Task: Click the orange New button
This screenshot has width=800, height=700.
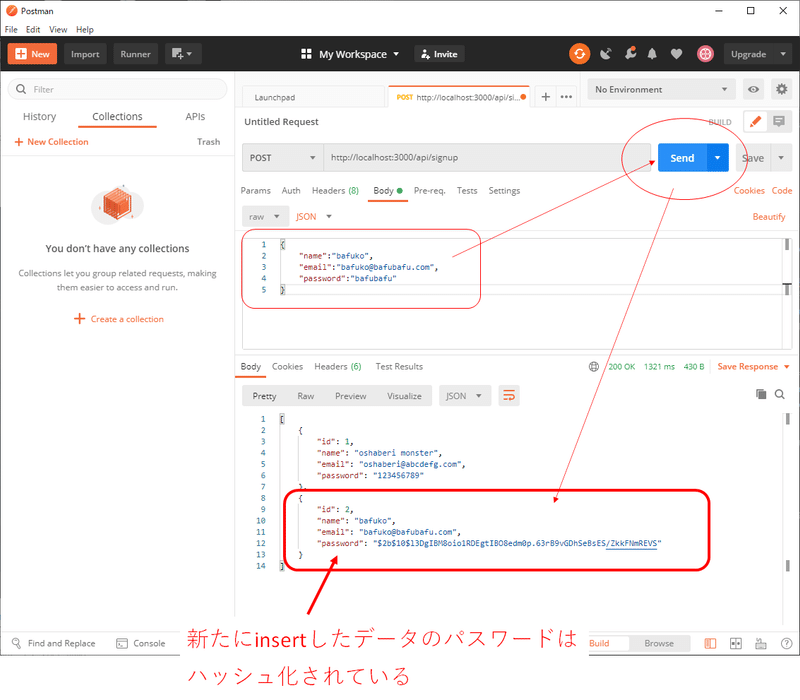Action: tap(32, 54)
